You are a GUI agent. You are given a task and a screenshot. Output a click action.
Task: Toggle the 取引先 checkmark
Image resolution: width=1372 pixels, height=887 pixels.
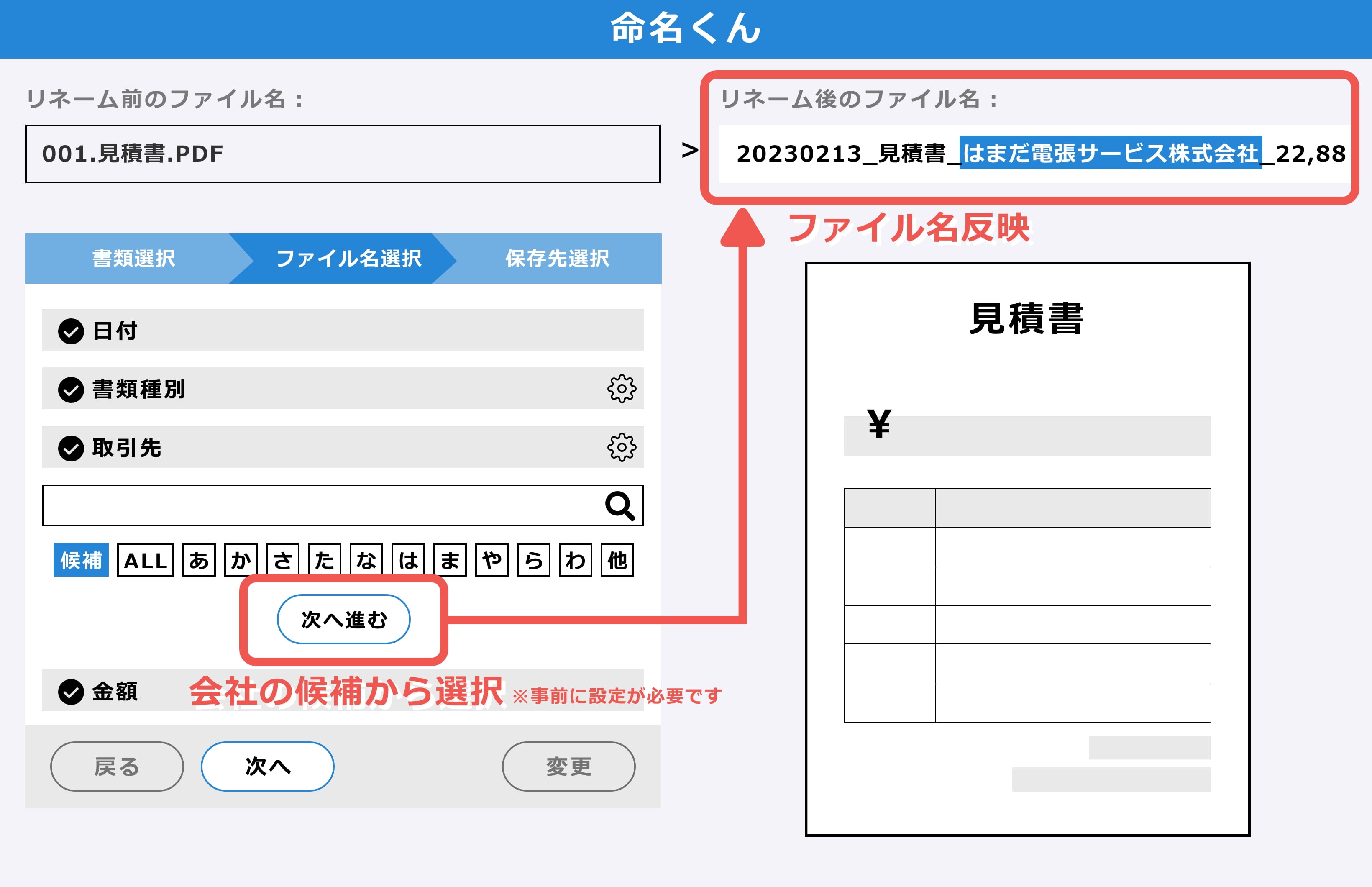(x=72, y=448)
